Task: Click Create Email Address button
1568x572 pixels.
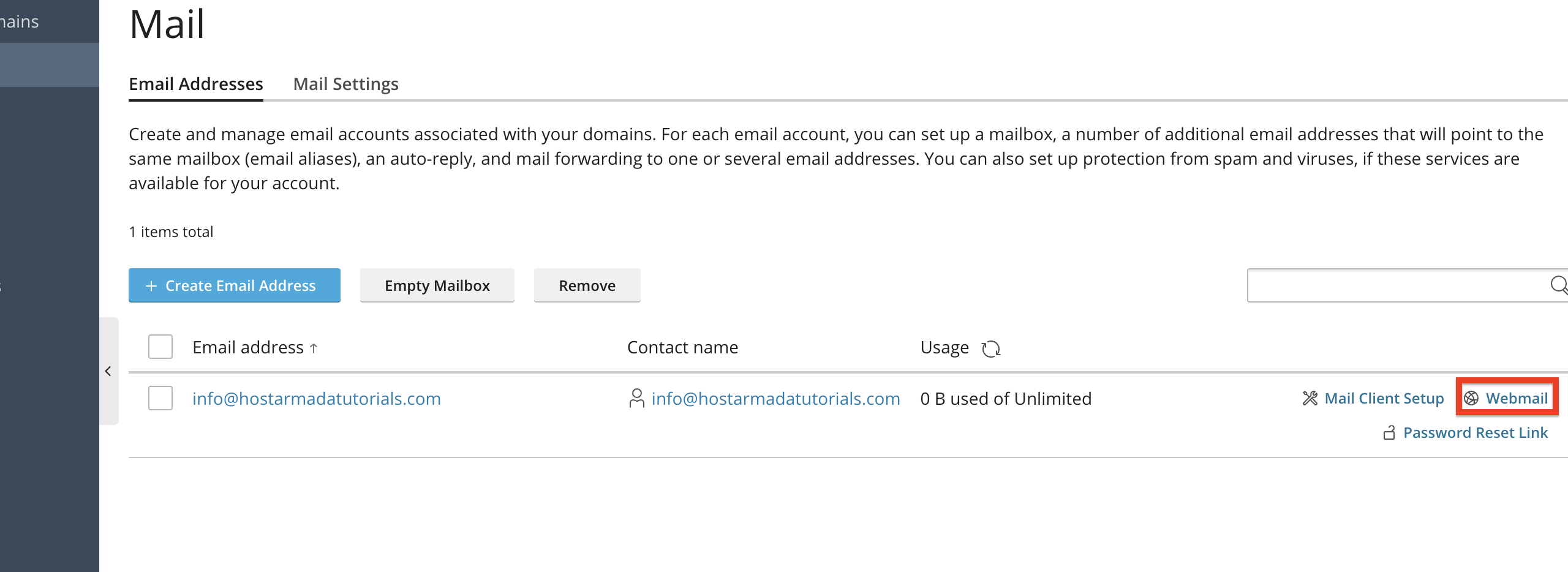Action: coord(235,285)
